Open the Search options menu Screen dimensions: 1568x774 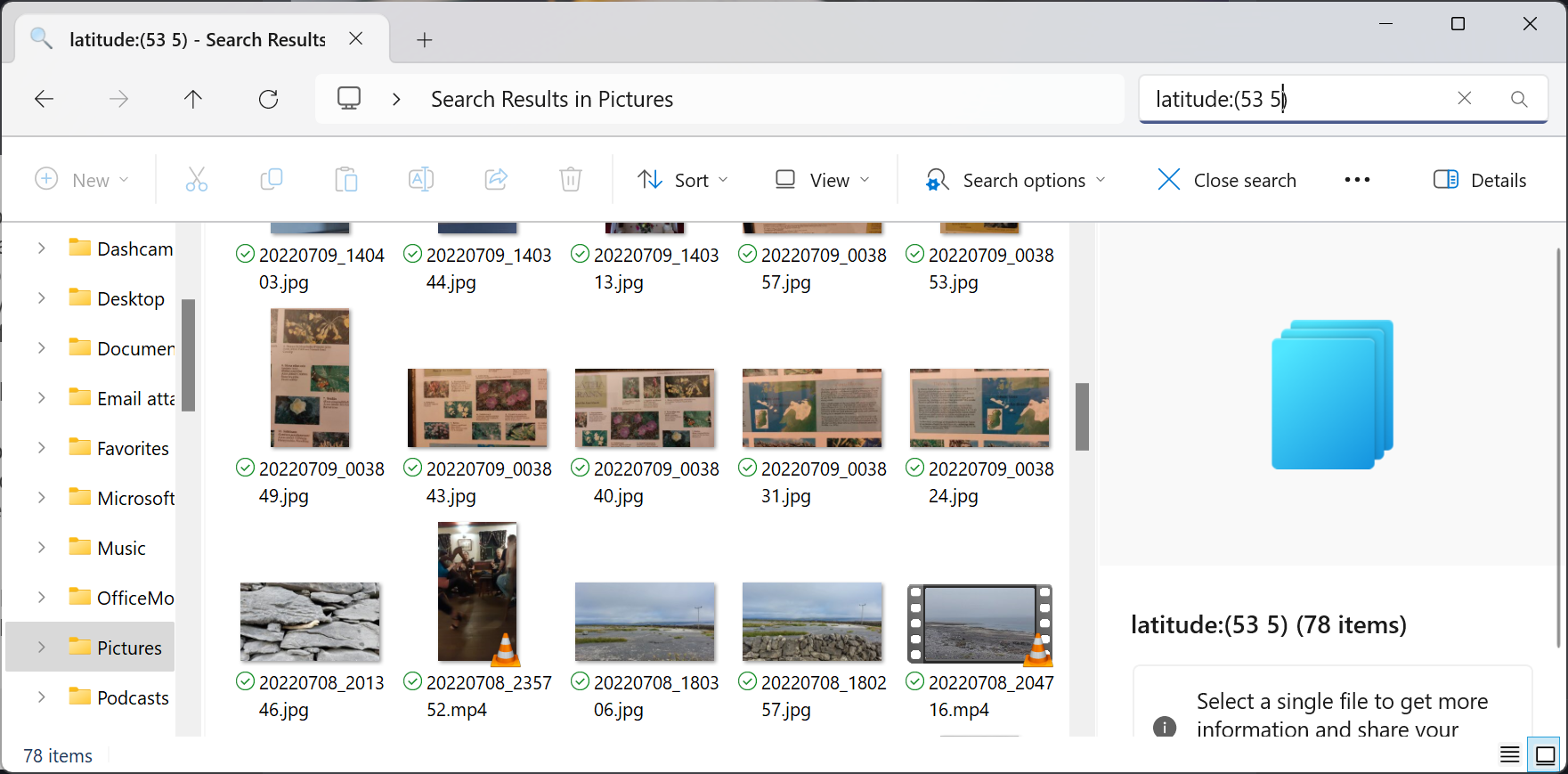click(1016, 180)
